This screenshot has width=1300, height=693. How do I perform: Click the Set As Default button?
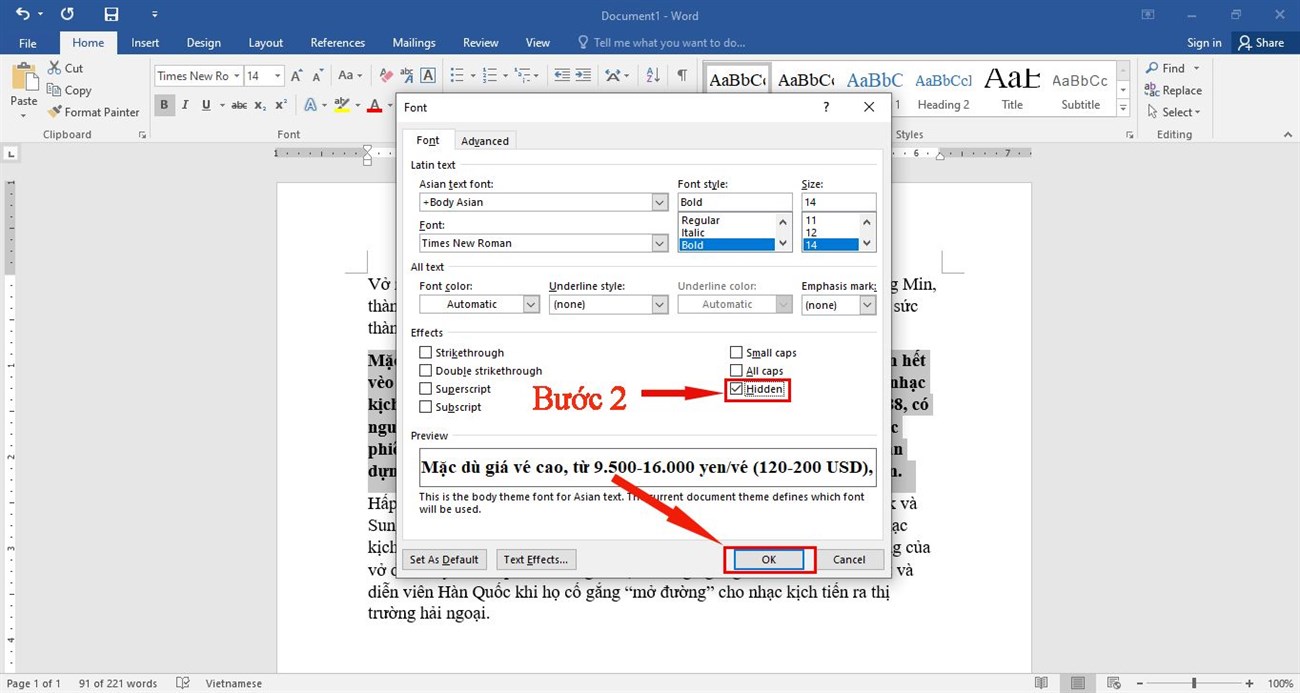point(444,559)
